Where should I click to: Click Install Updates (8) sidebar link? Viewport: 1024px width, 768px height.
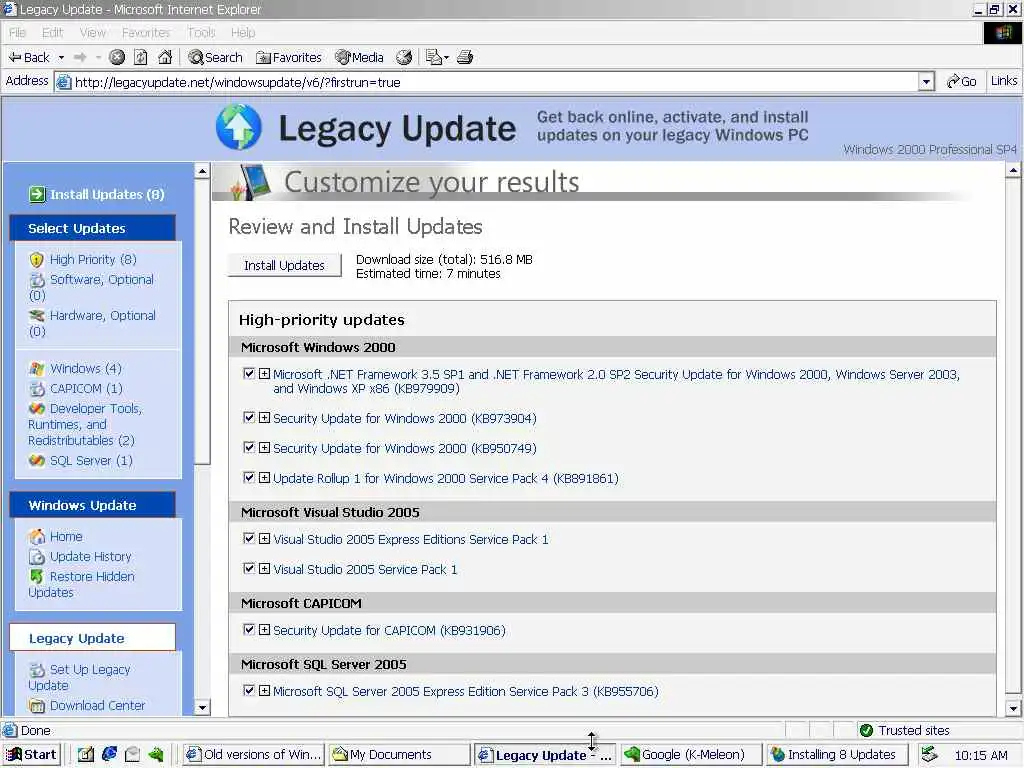[107, 195]
